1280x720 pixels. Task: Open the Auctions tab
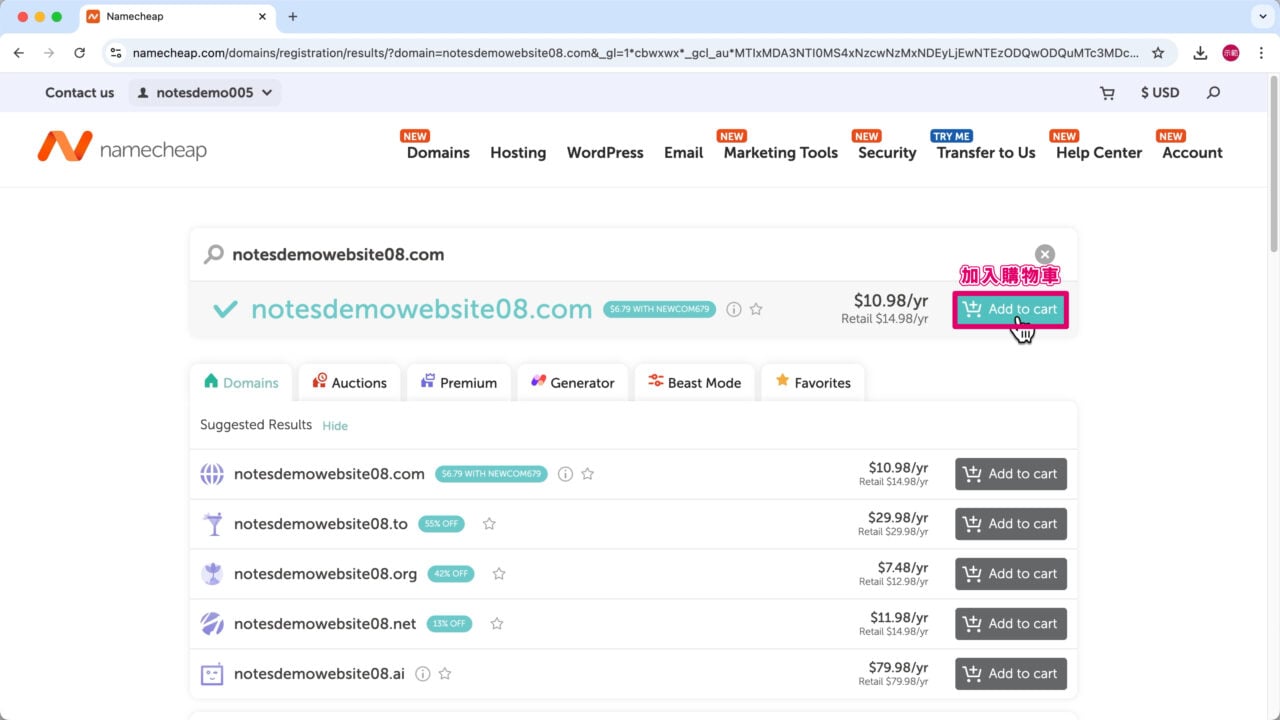[x=349, y=383]
